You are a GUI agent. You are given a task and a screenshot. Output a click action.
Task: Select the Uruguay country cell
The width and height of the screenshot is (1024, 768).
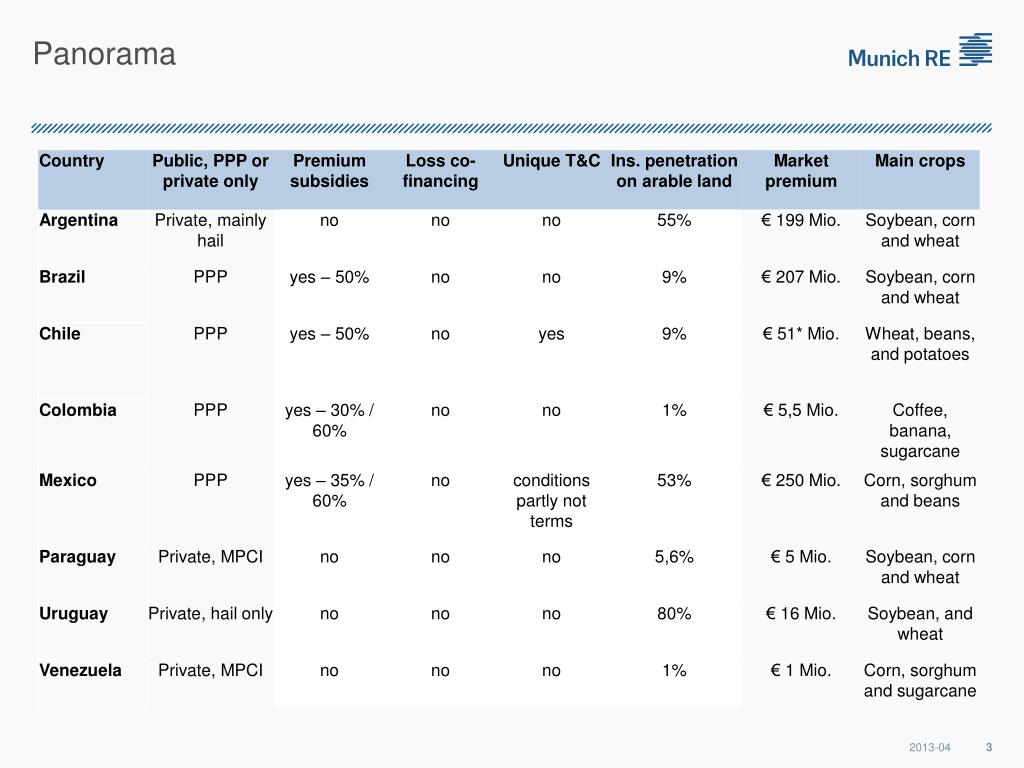(73, 614)
